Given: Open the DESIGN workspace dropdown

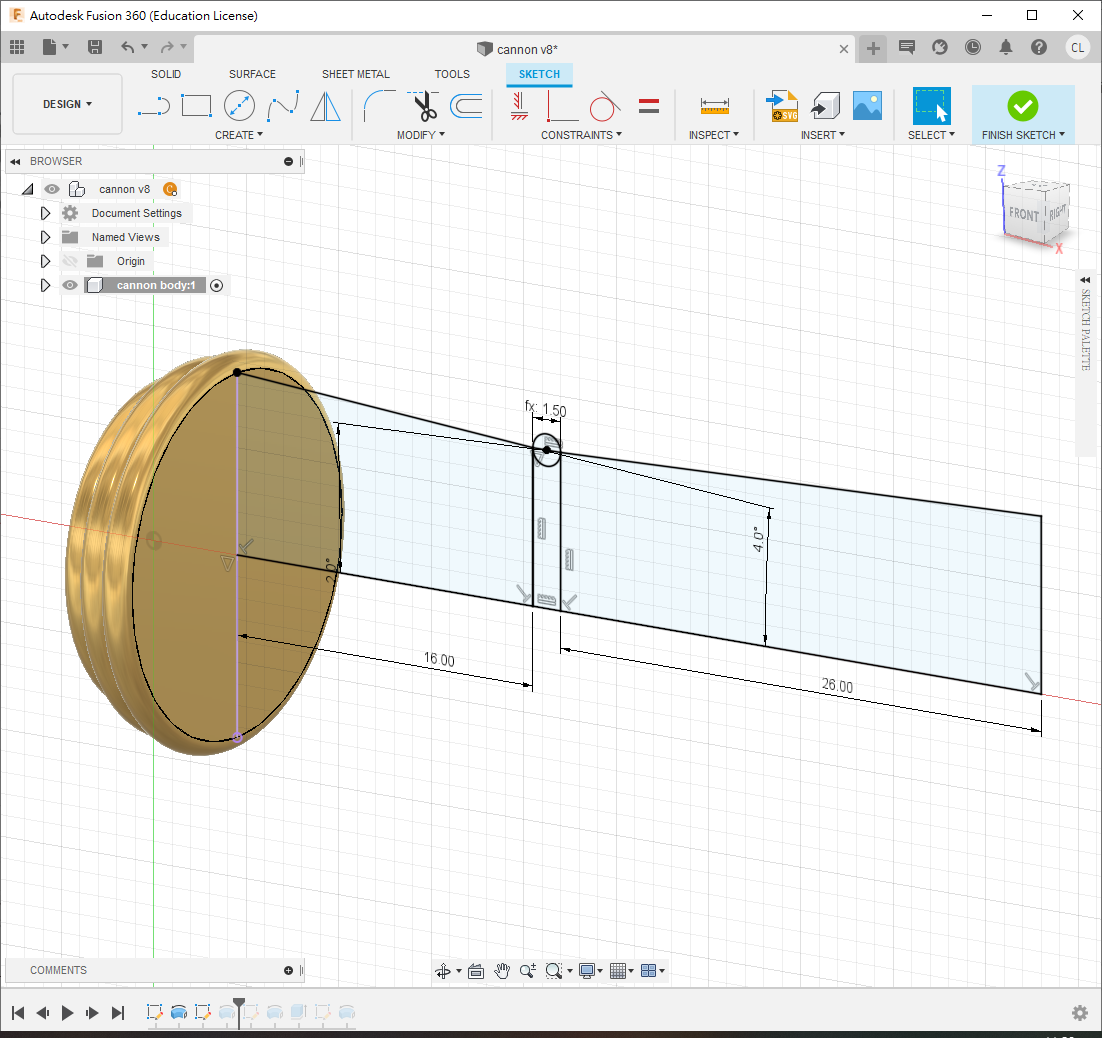Looking at the screenshot, I should click(x=67, y=104).
